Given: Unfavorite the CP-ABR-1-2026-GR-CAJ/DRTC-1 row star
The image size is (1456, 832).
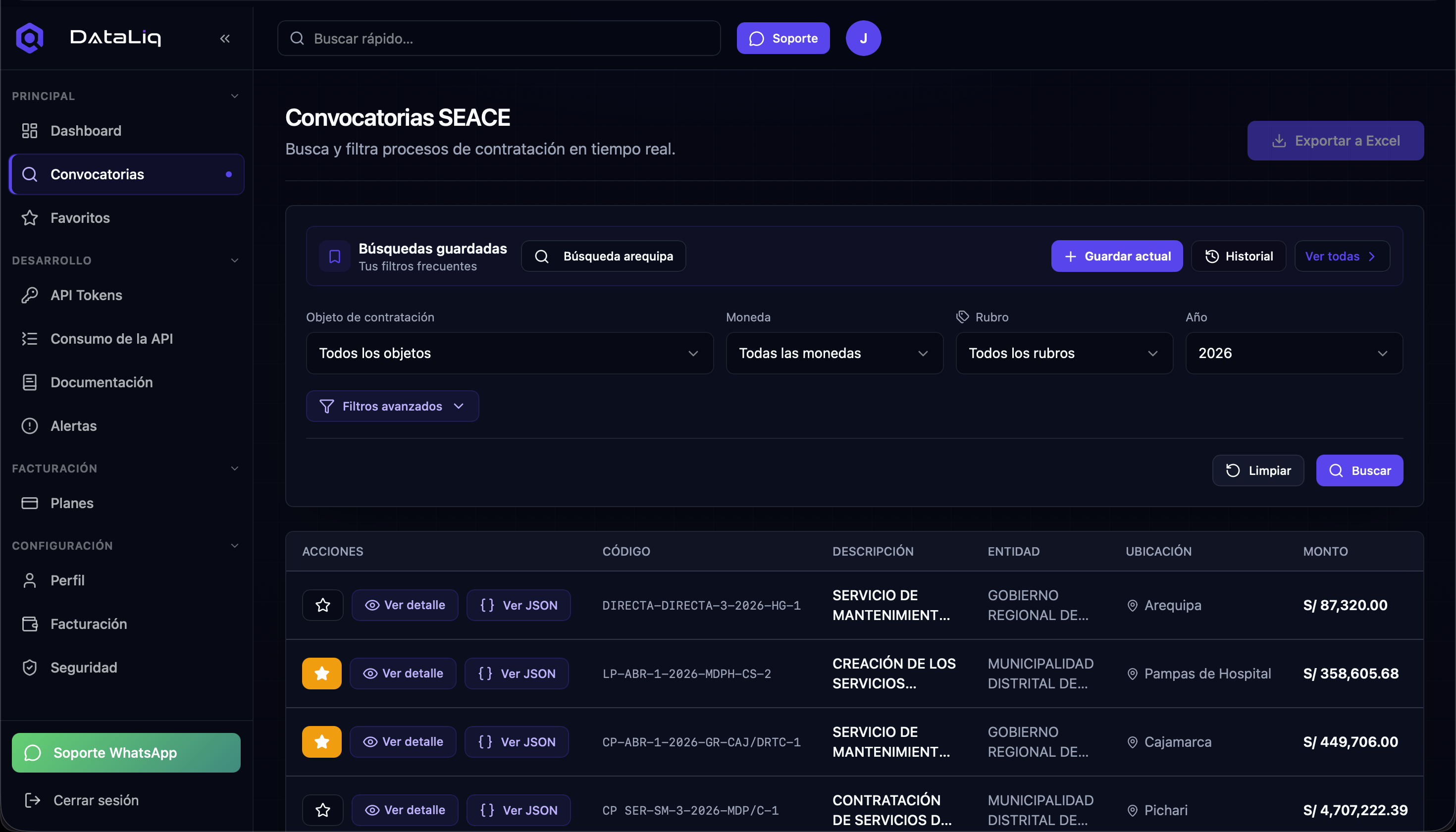Looking at the screenshot, I should [322, 742].
